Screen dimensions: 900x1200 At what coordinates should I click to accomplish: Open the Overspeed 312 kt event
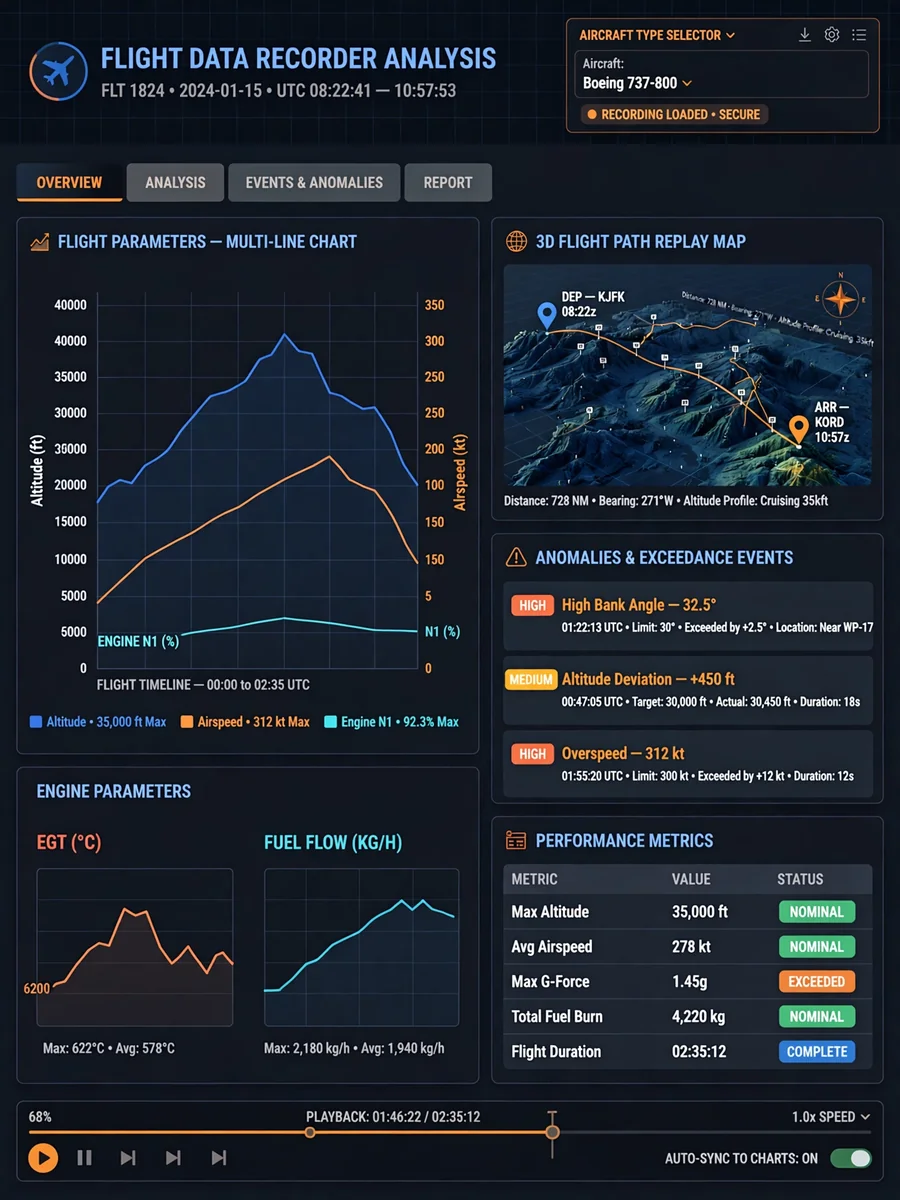[x=688, y=763]
